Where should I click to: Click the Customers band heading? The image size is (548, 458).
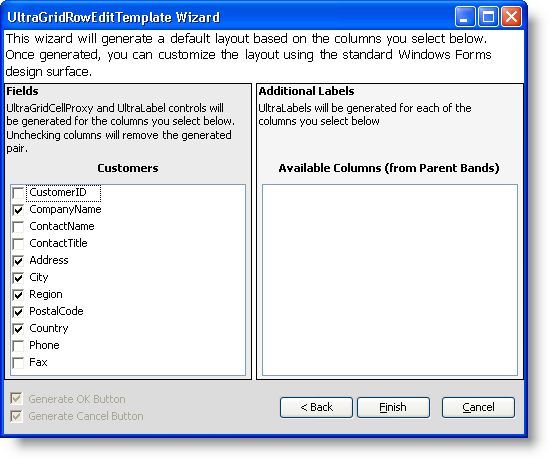[x=128, y=168]
